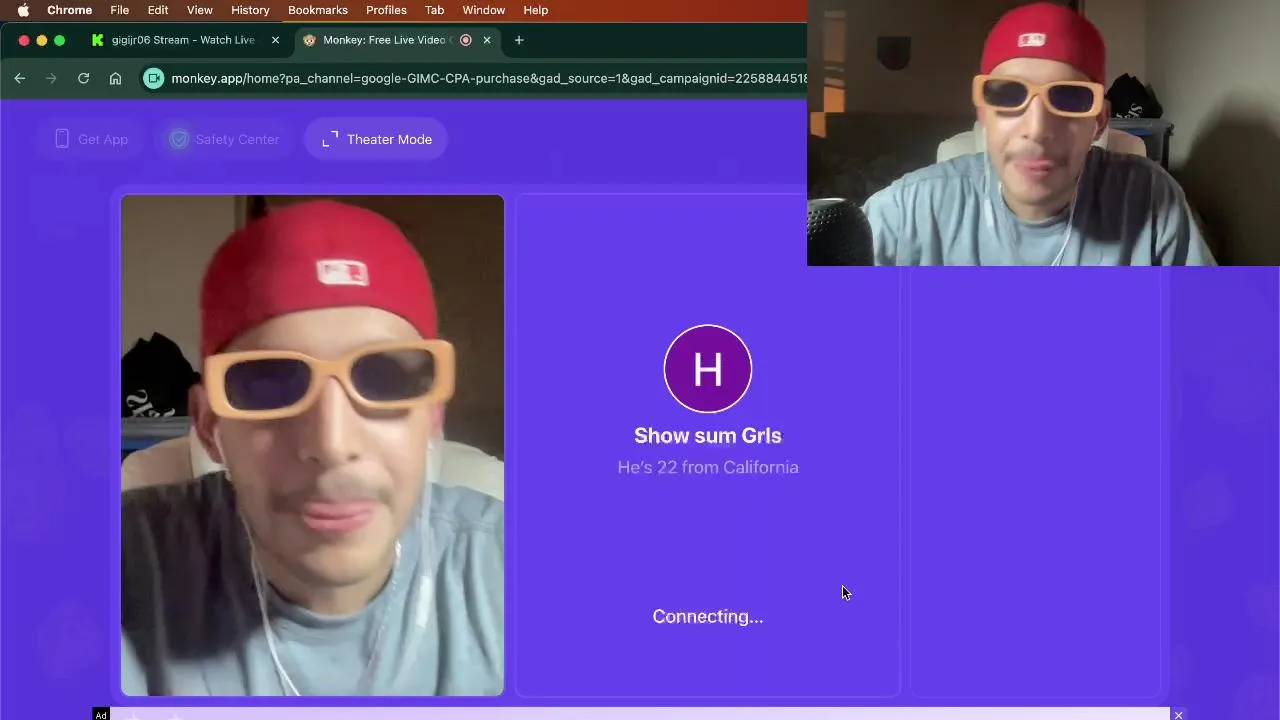This screenshot has width=1280, height=720.
Task: Focus the monkey.app address bar URL
Action: (x=488, y=78)
